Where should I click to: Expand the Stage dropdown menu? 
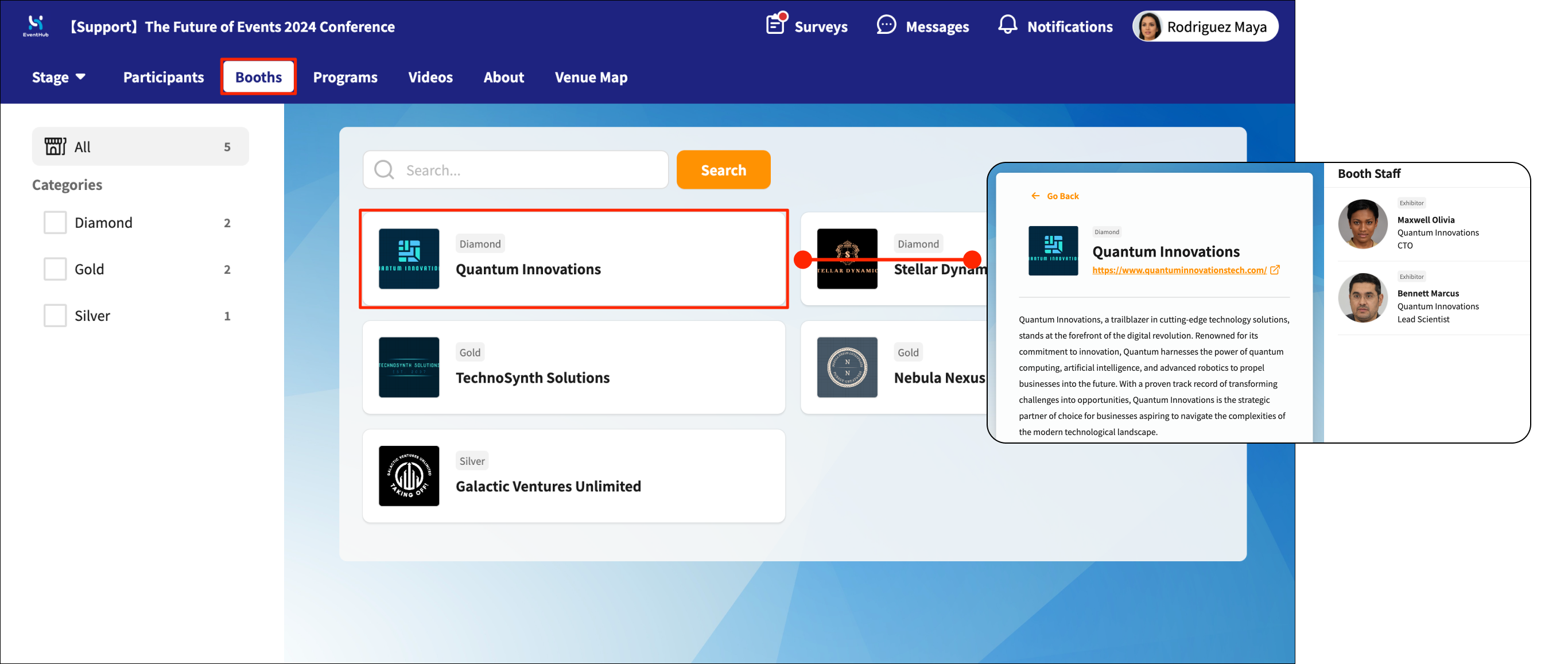(x=59, y=77)
